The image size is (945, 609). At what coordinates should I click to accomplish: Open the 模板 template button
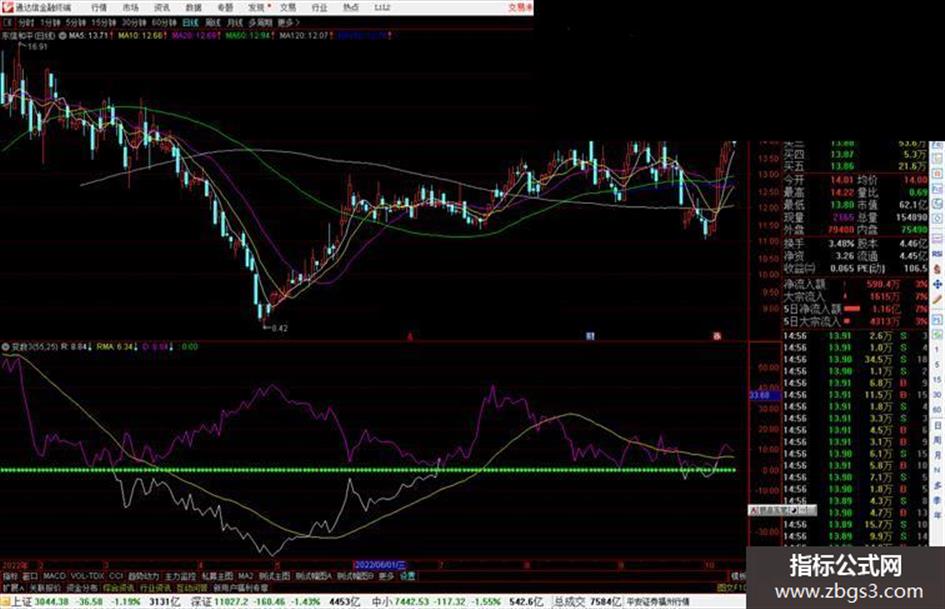pos(739,576)
